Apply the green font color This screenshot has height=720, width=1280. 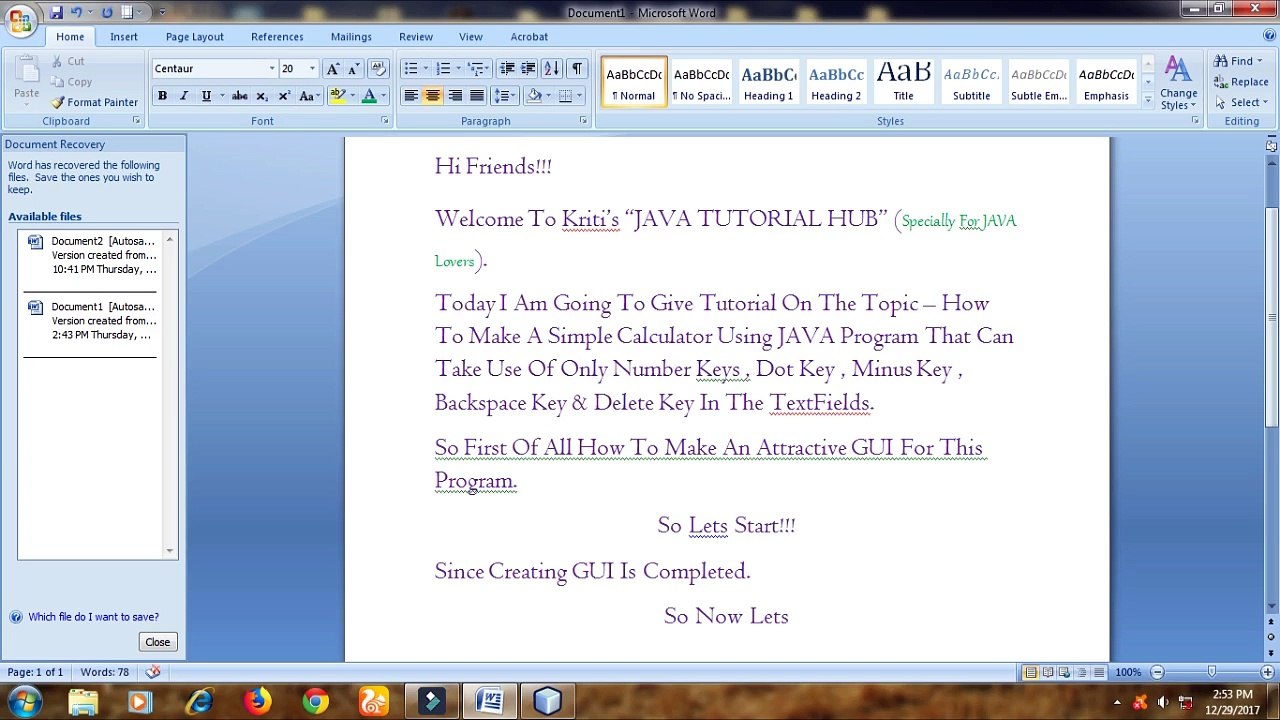coord(369,96)
